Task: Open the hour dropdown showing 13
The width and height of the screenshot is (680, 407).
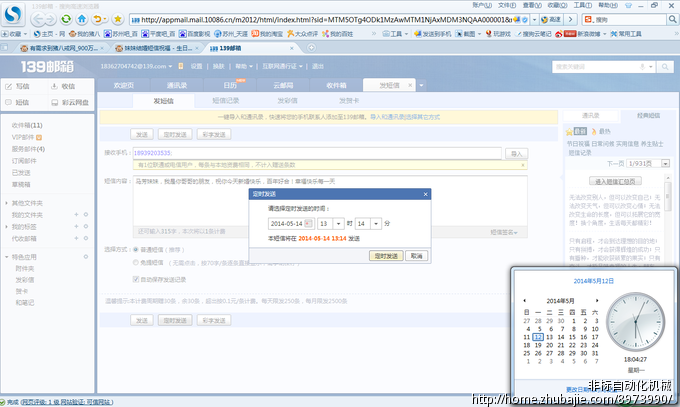Action: click(x=338, y=224)
